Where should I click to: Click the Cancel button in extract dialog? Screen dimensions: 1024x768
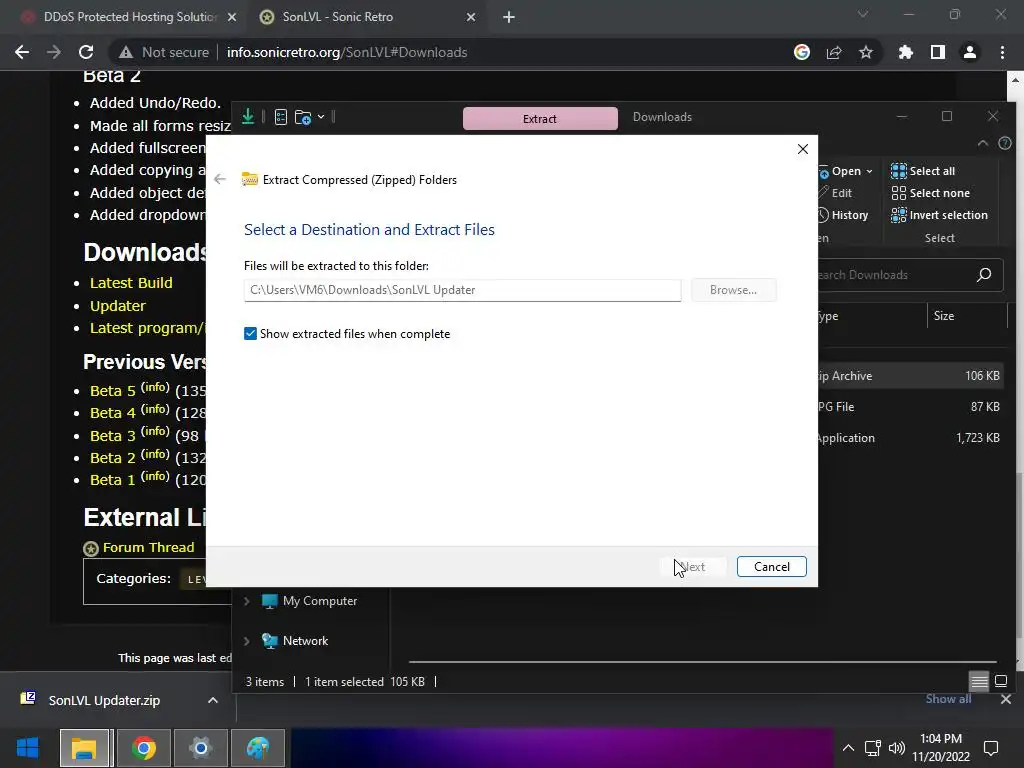(x=771, y=566)
